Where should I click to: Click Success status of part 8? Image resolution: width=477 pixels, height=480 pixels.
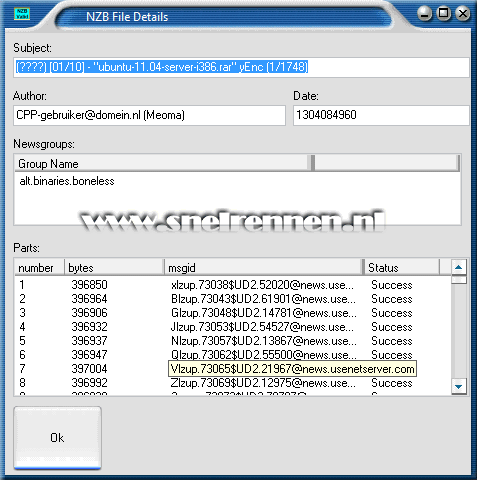click(x=392, y=383)
